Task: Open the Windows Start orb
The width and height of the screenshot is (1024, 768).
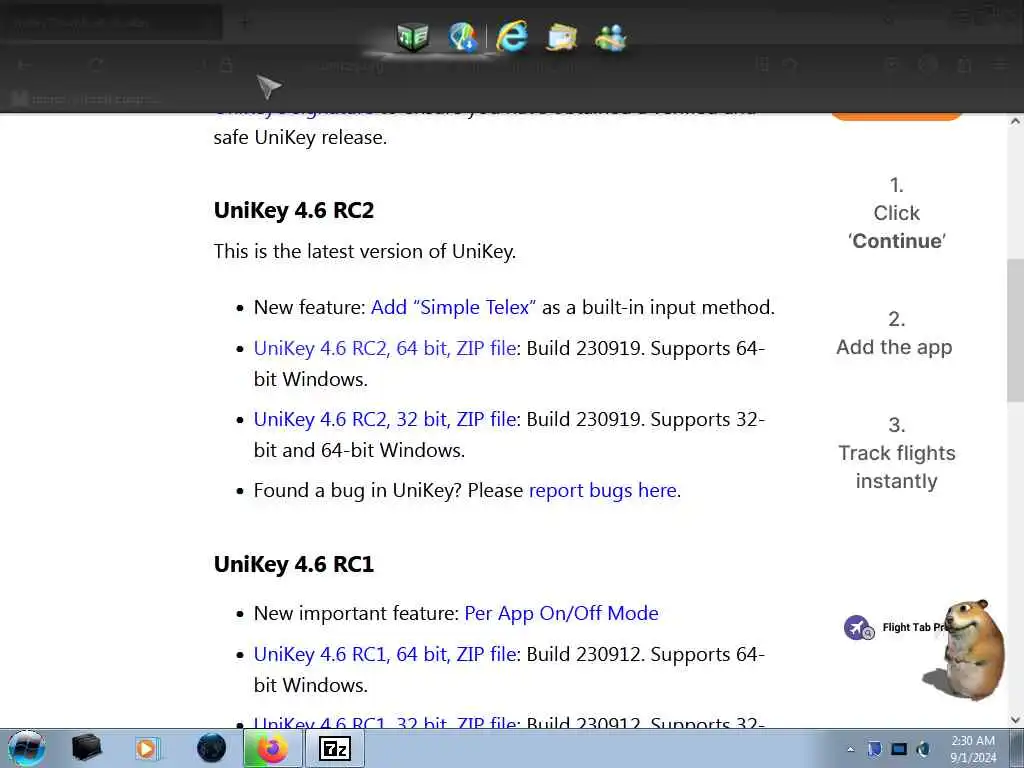Action: coord(27,748)
